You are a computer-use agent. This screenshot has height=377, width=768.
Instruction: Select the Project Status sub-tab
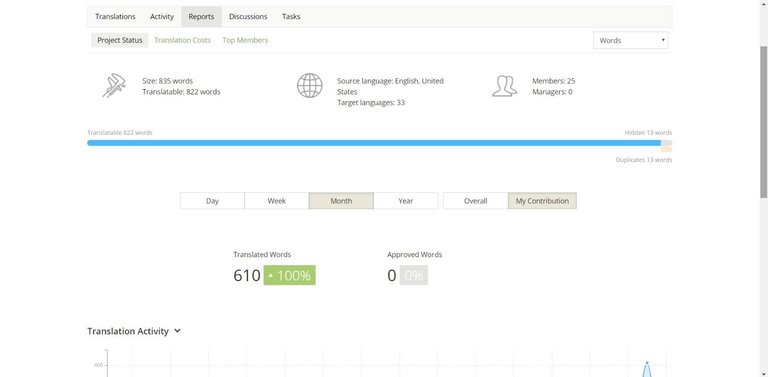[120, 40]
